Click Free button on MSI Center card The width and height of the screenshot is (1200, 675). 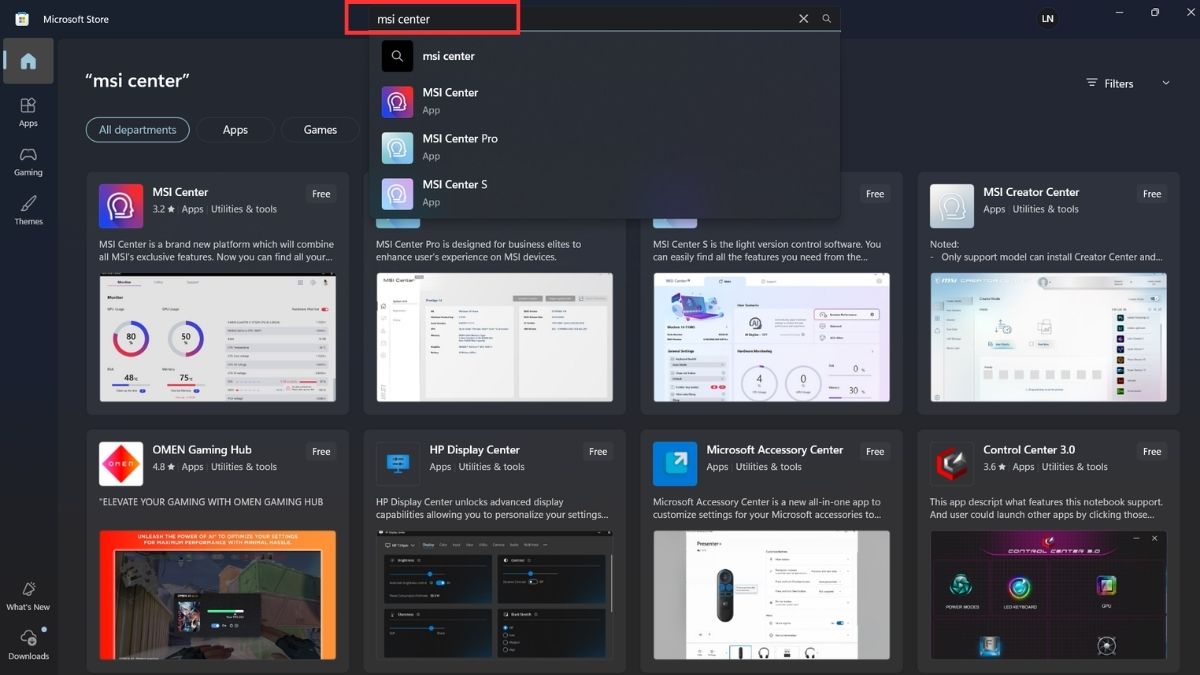click(x=321, y=194)
